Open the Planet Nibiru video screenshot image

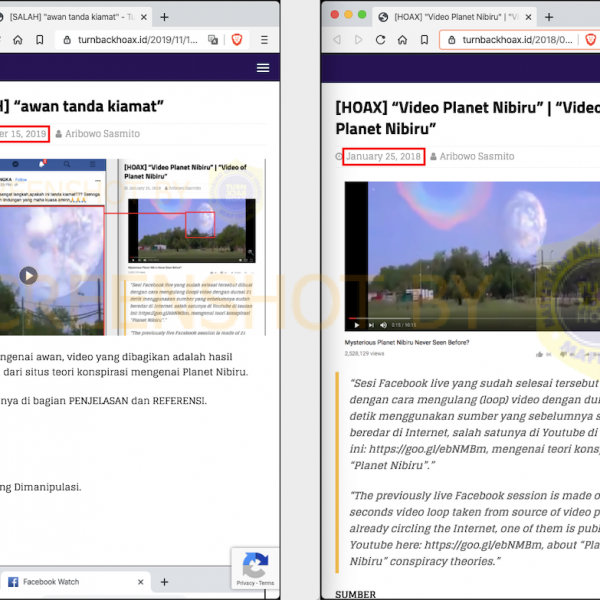[x=472, y=256]
